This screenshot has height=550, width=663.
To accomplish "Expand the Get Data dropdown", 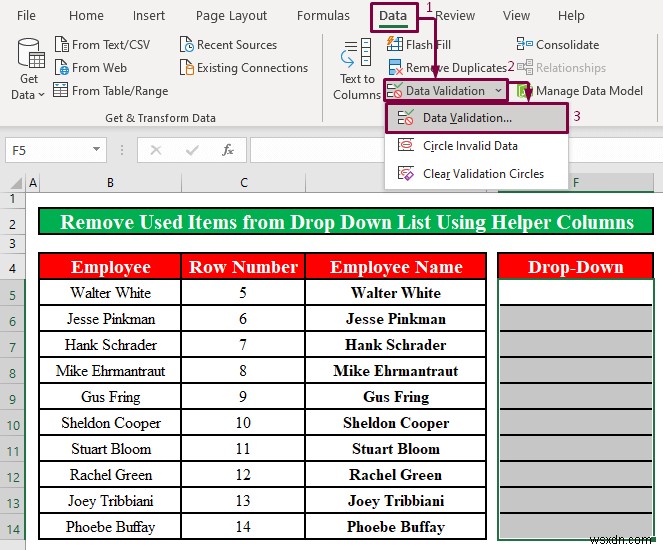I will (41, 95).
